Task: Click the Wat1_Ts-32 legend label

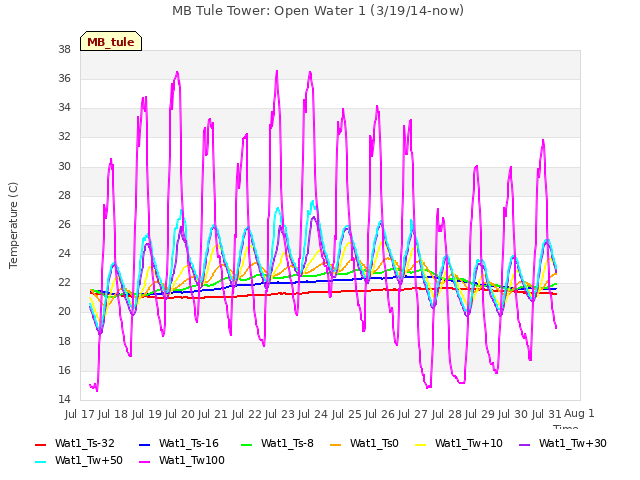Action: point(84,443)
